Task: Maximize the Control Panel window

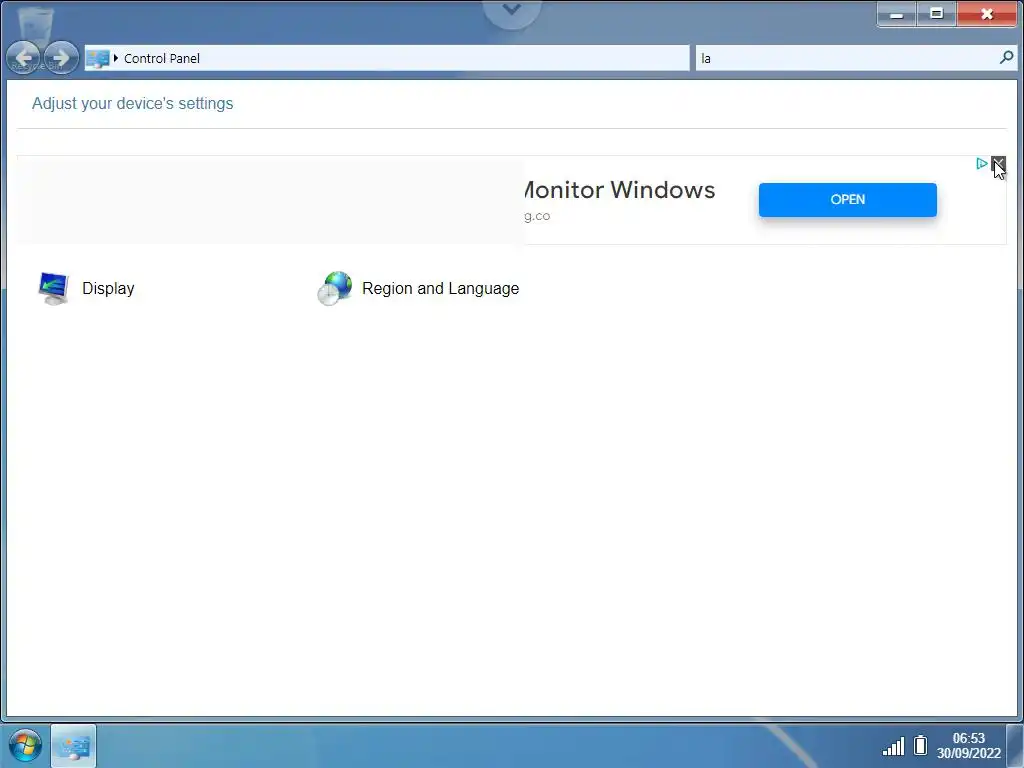Action: click(x=936, y=14)
